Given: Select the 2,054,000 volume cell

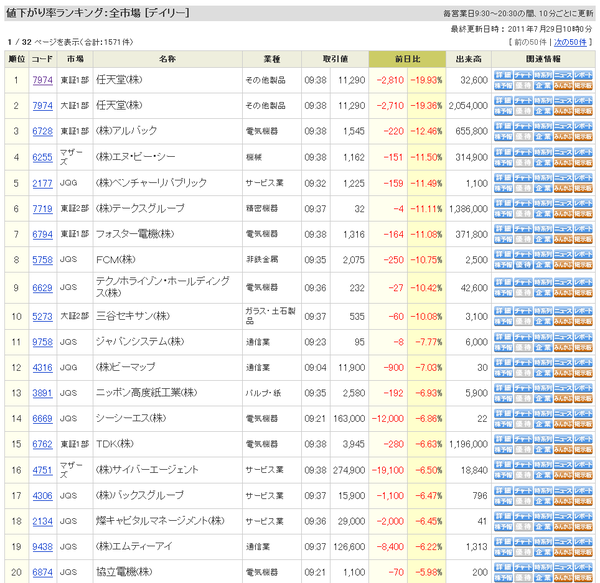Looking at the screenshot, I should tap(468, 106).
